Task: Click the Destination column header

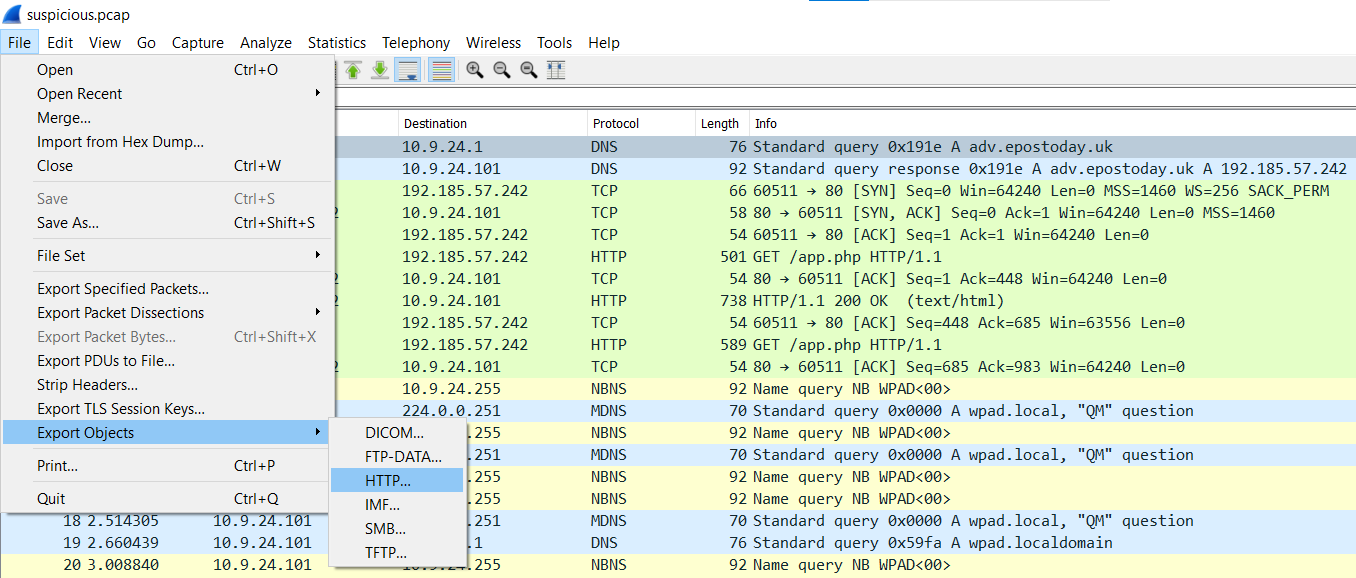Action: click(x=435, y=124)
